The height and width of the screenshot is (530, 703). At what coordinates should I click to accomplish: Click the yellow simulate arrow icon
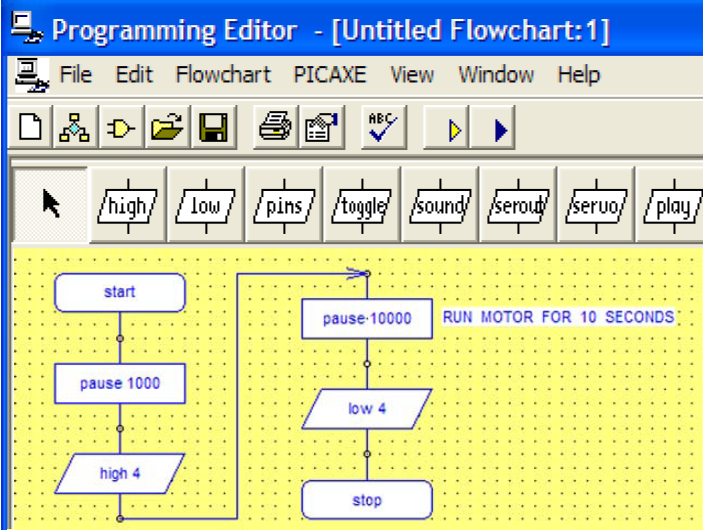click(x=446, y=127)
